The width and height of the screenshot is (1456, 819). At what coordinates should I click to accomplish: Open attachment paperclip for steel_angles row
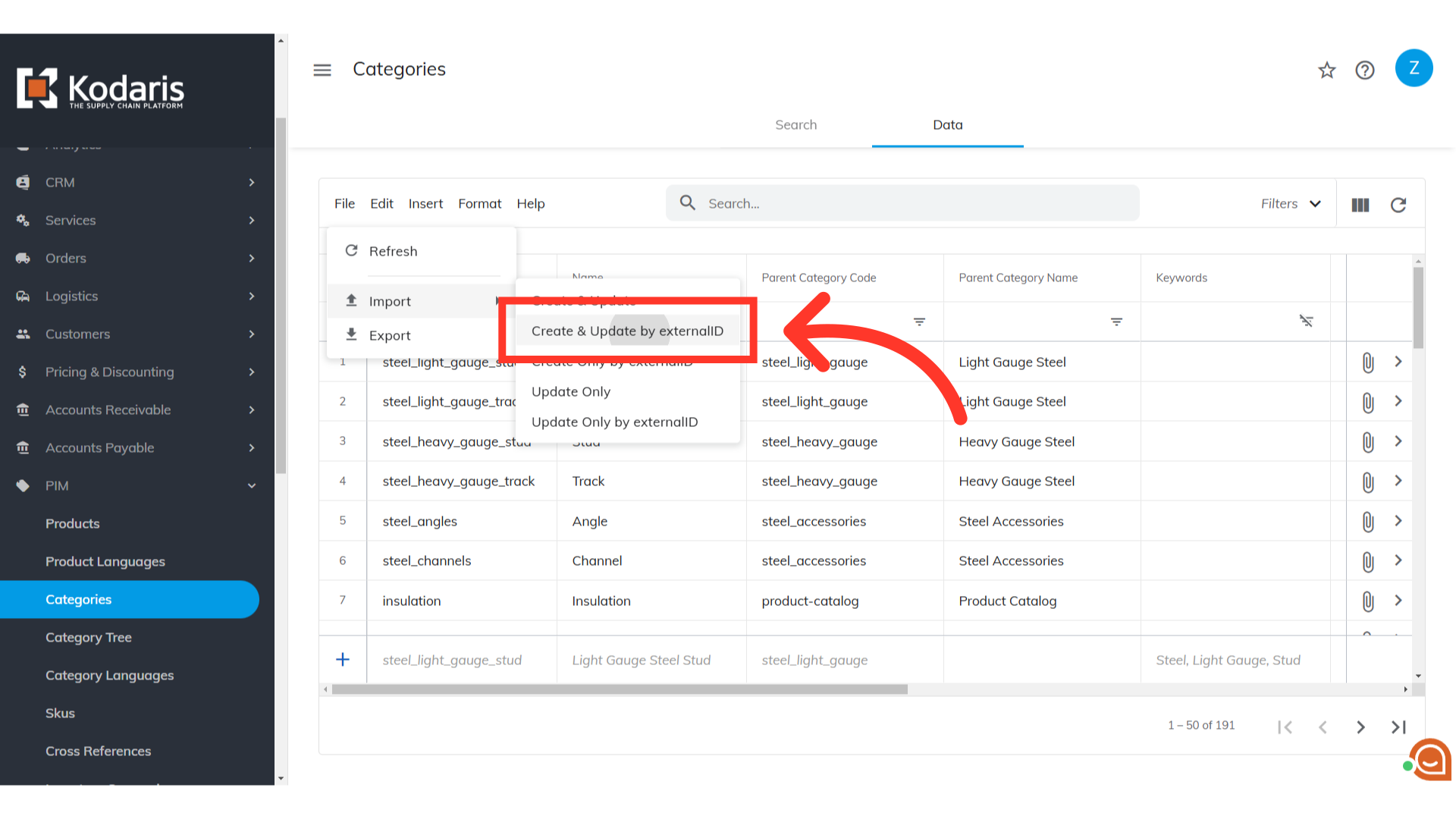coord(1367,522)
